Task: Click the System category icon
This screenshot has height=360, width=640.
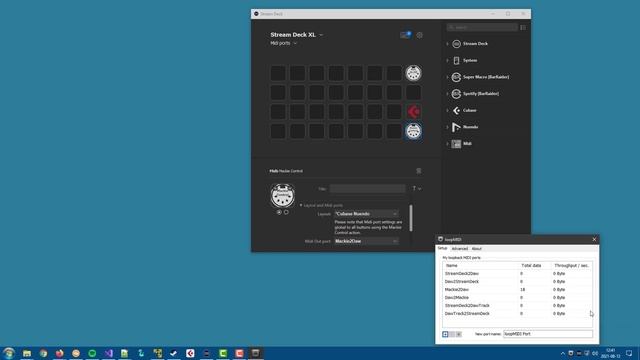Action: 456,60
